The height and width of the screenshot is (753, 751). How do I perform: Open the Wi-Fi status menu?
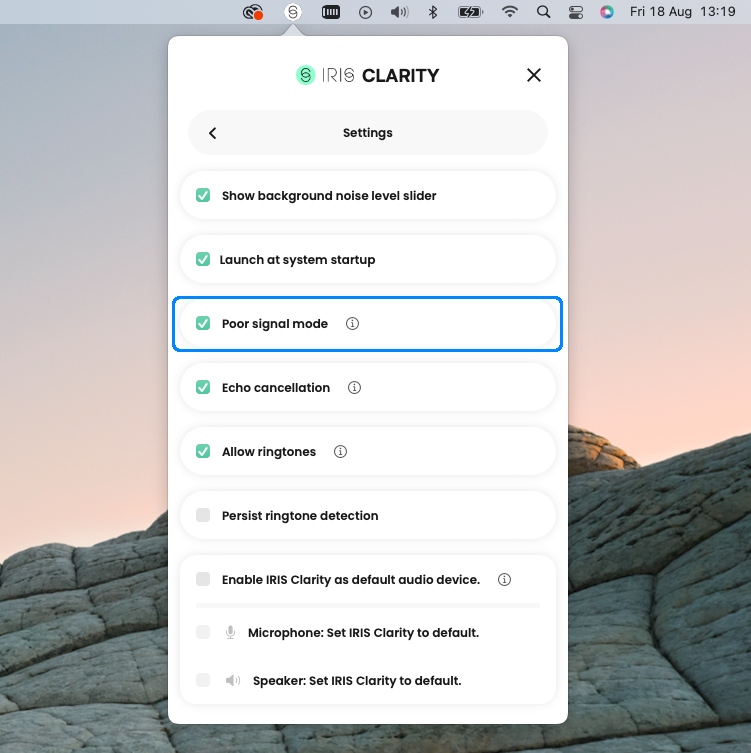coord(510,12)
